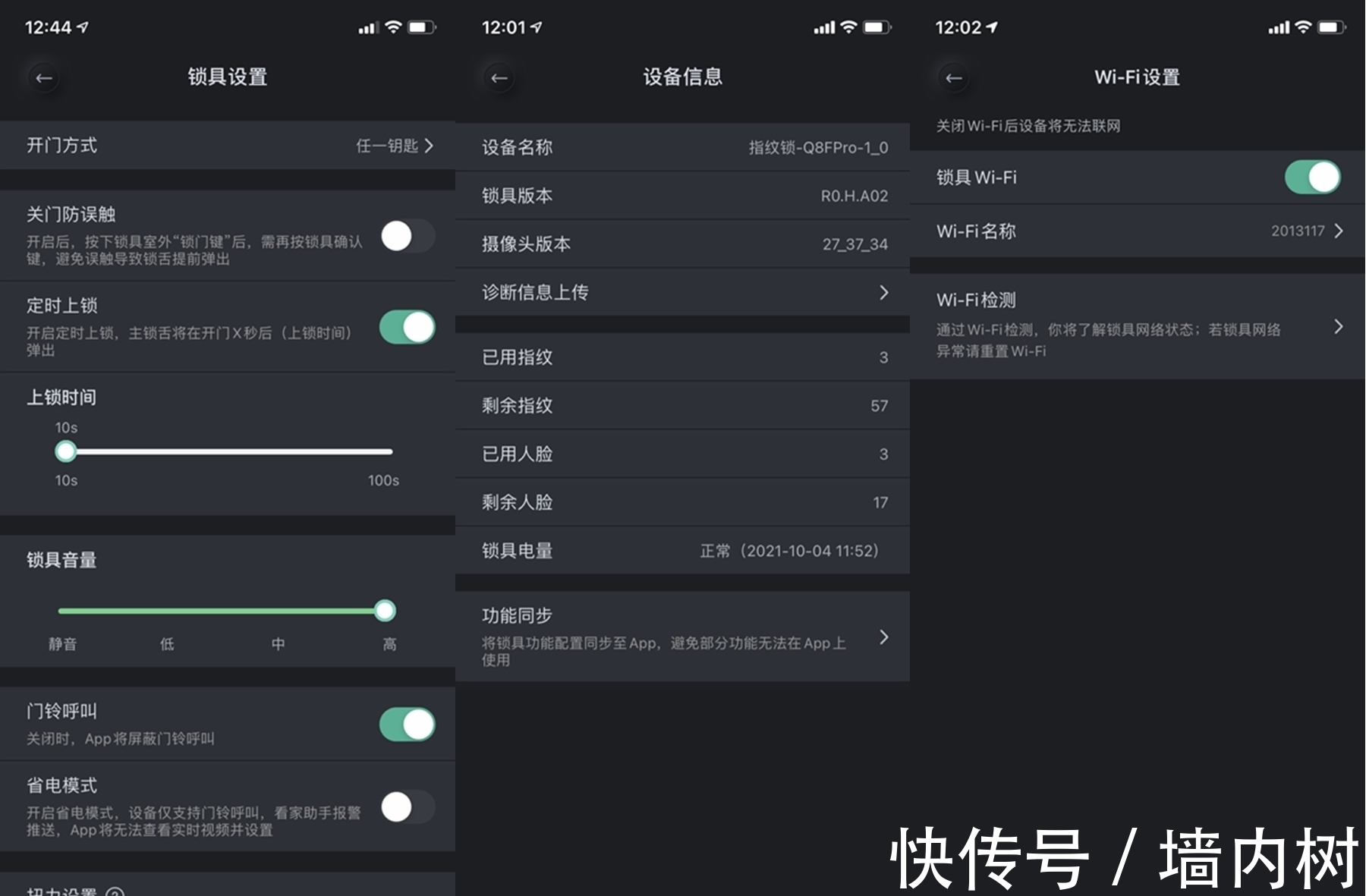Tap Wi-Fi设置 page title
Image resolution: width=1366 pixels, height=896 pixels.
click(1137, 77)
